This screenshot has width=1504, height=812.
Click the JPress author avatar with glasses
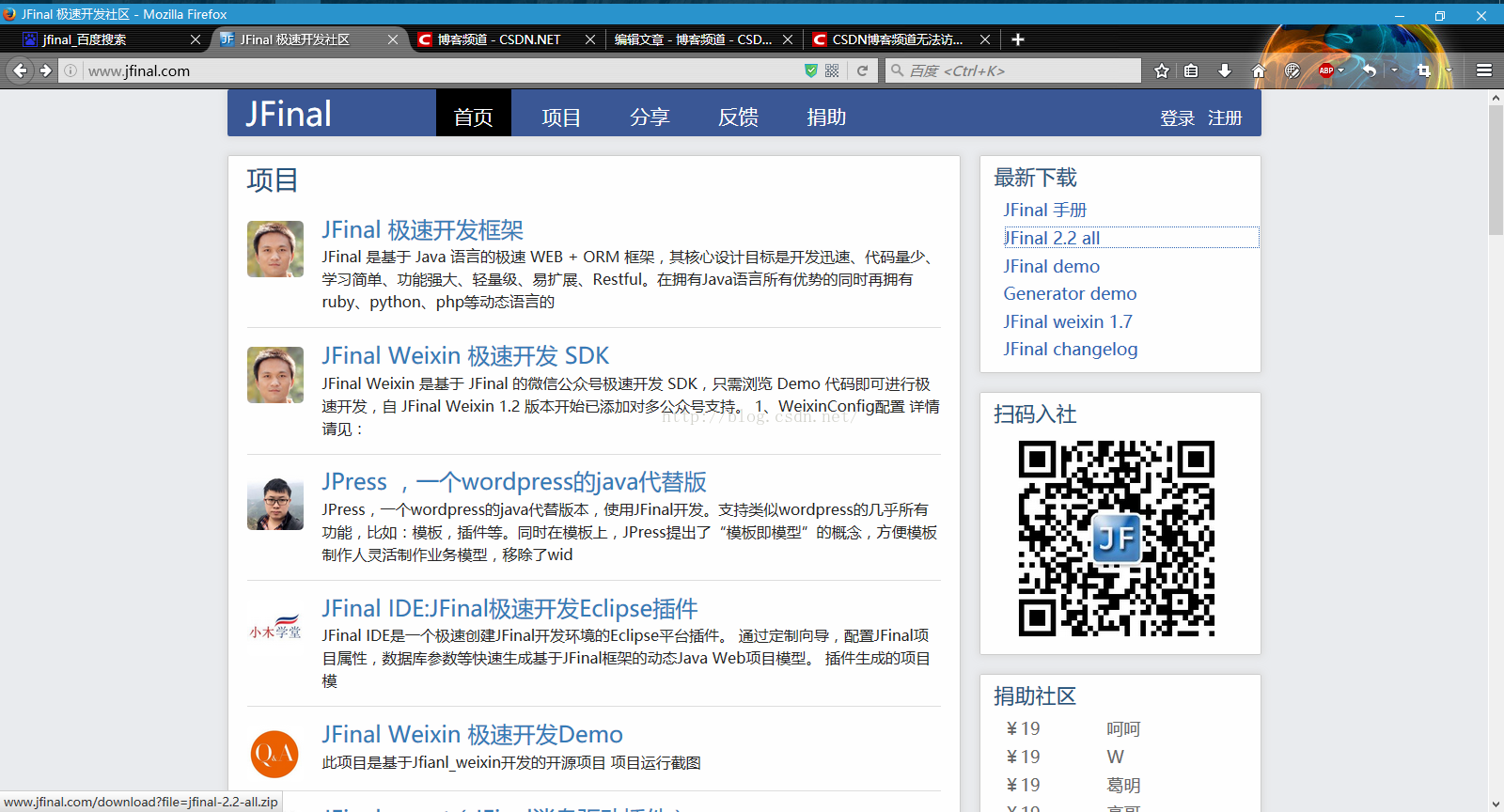coord(275,502)
